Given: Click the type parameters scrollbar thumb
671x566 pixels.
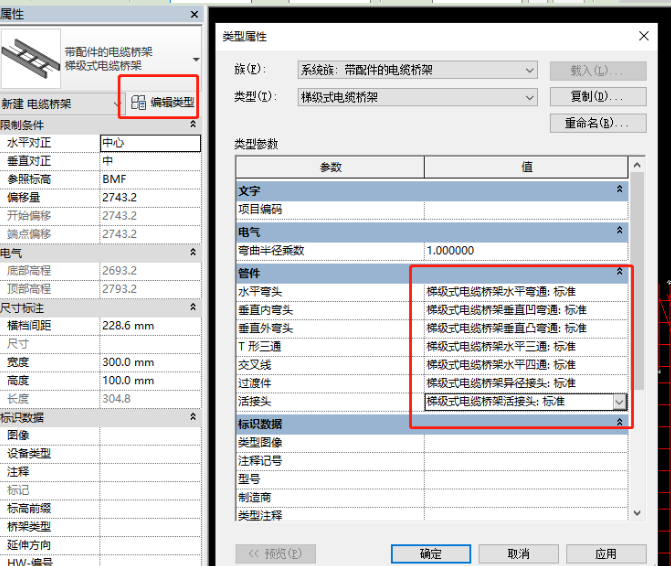Looking at the screenshot, I should click(x=637, y=281).
